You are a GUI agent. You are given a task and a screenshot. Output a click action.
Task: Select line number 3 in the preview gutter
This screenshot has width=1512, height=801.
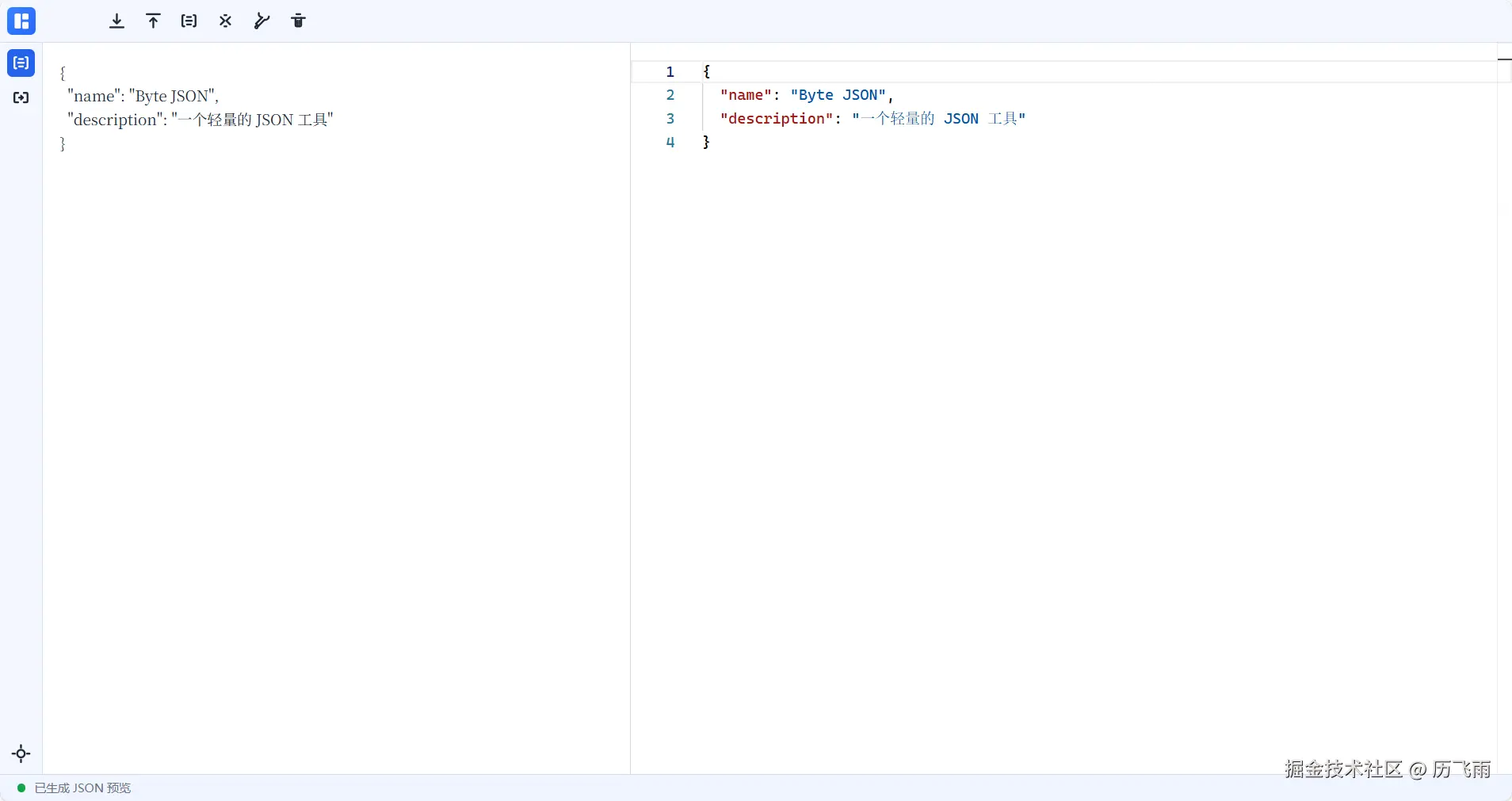coord(670,119)
